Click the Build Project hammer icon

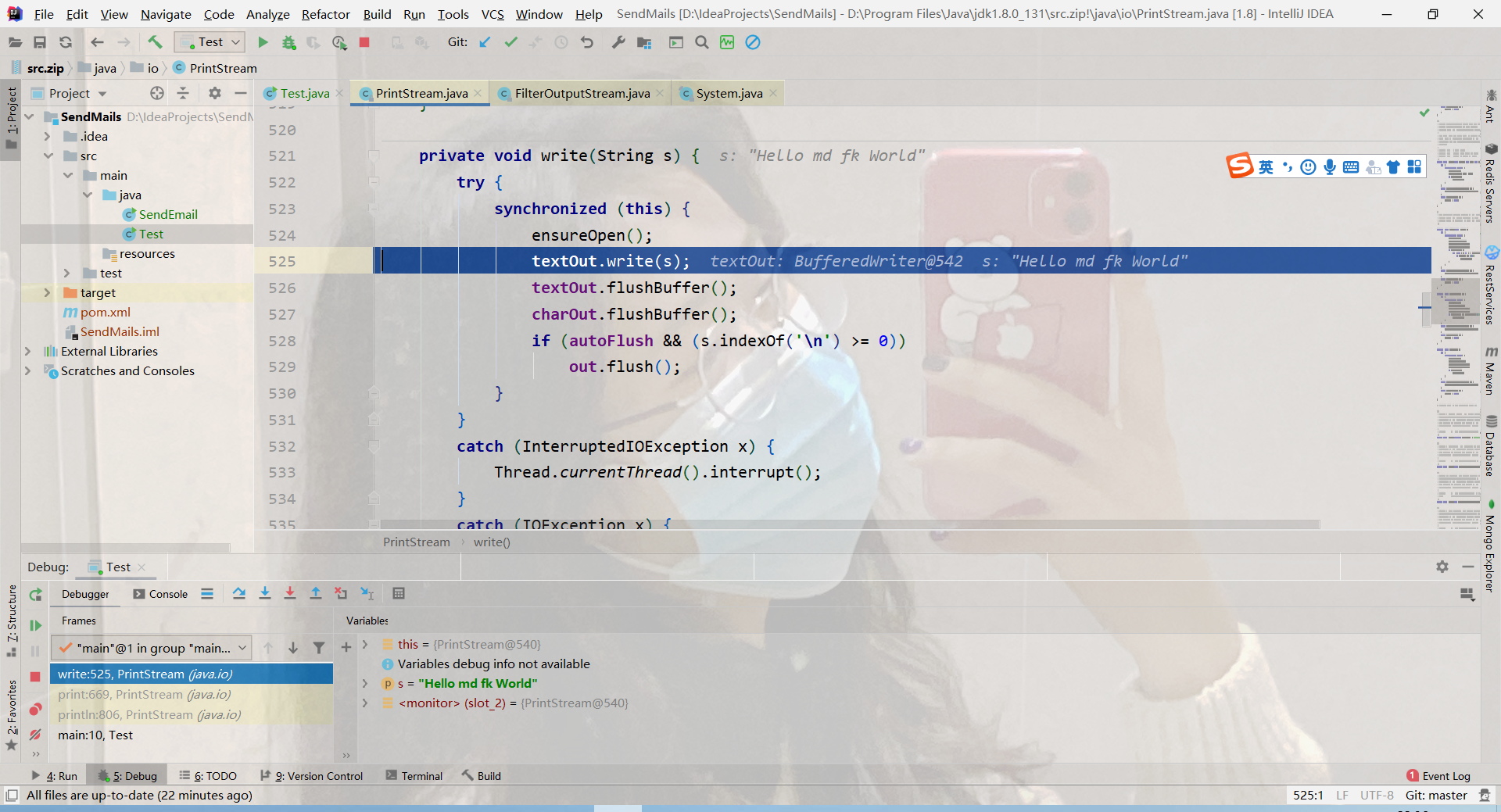(x=155, y=42)
